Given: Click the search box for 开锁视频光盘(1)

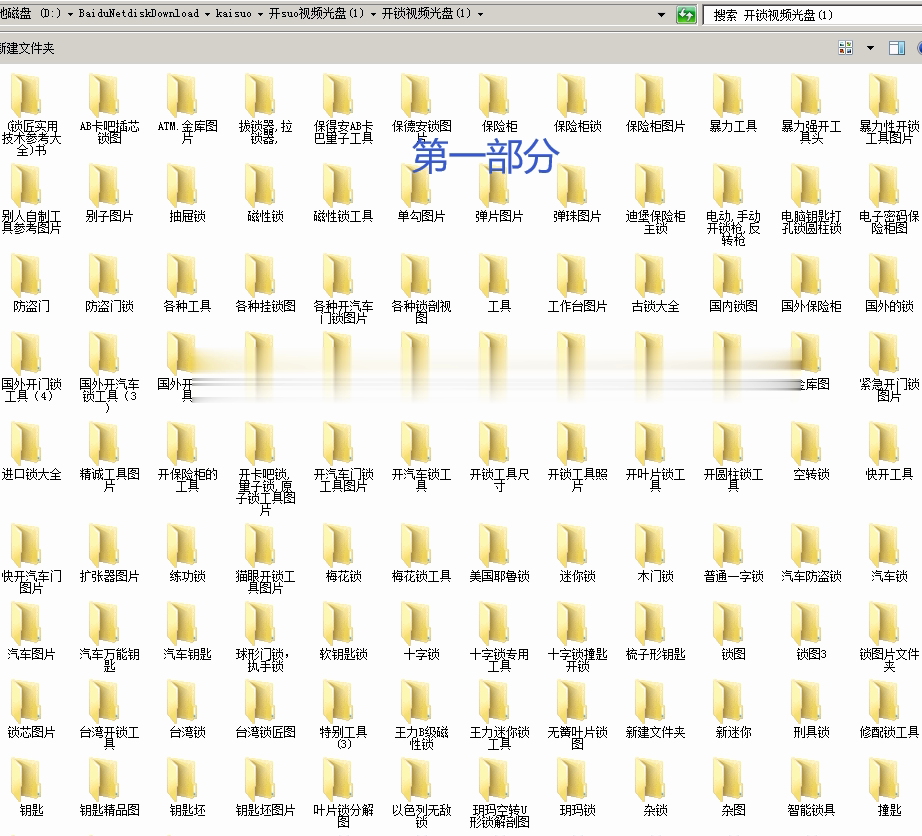Looking at the screenshot, I should pos(811,15).
